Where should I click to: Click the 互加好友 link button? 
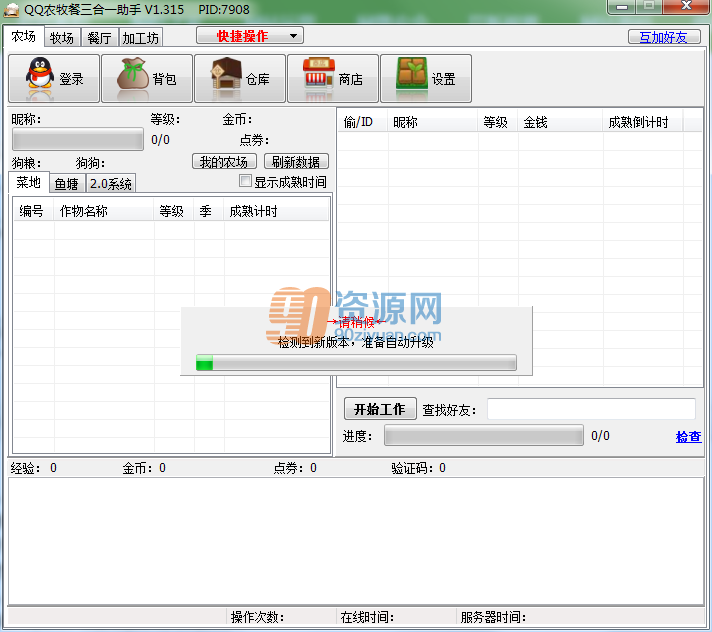pyautogui.click(x=664, y=37)
